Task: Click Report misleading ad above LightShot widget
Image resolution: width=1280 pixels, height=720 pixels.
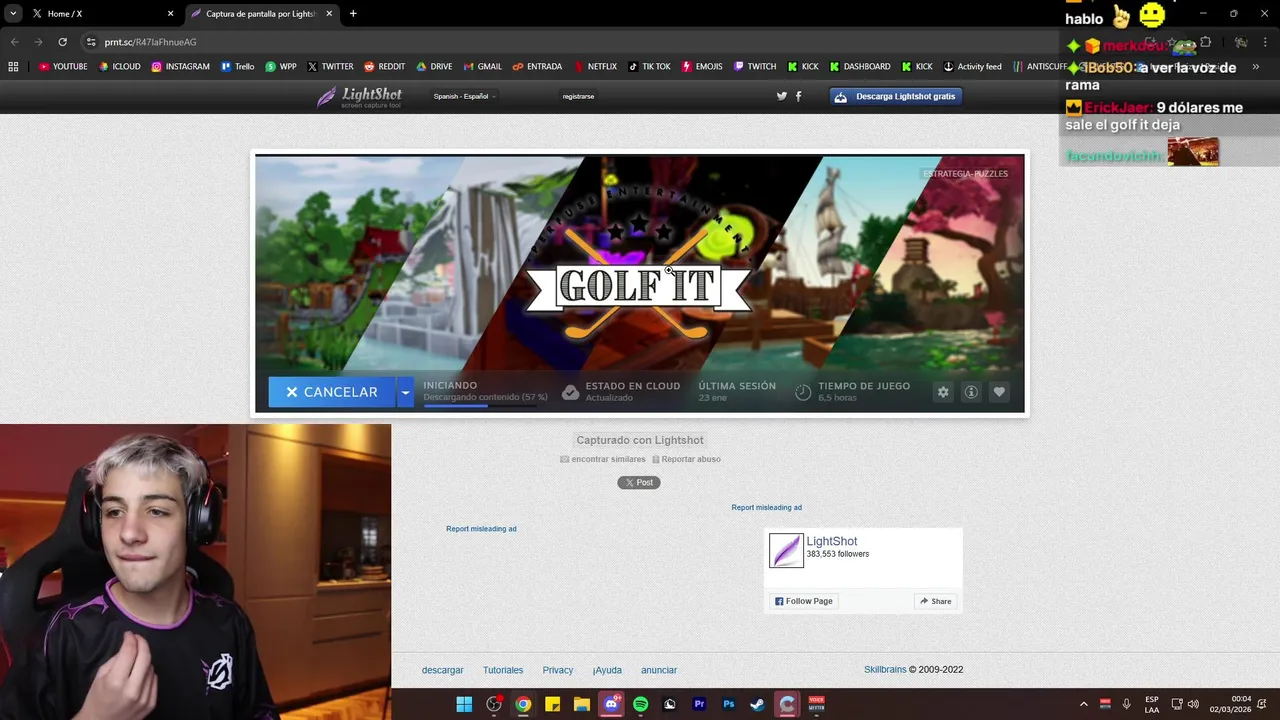Action: point(766,508)
